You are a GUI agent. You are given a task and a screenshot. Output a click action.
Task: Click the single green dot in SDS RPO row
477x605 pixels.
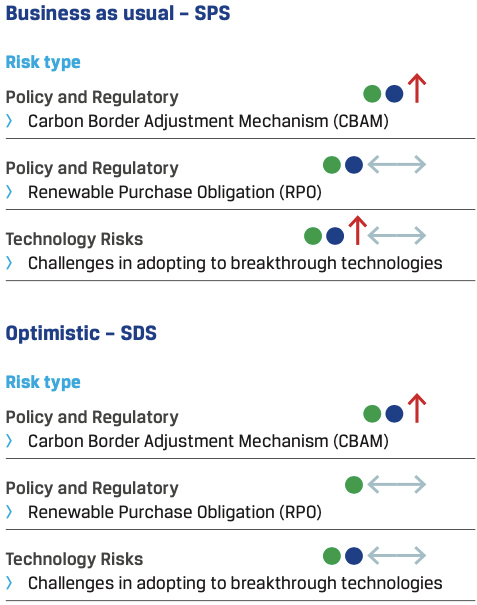click(354, 485)
